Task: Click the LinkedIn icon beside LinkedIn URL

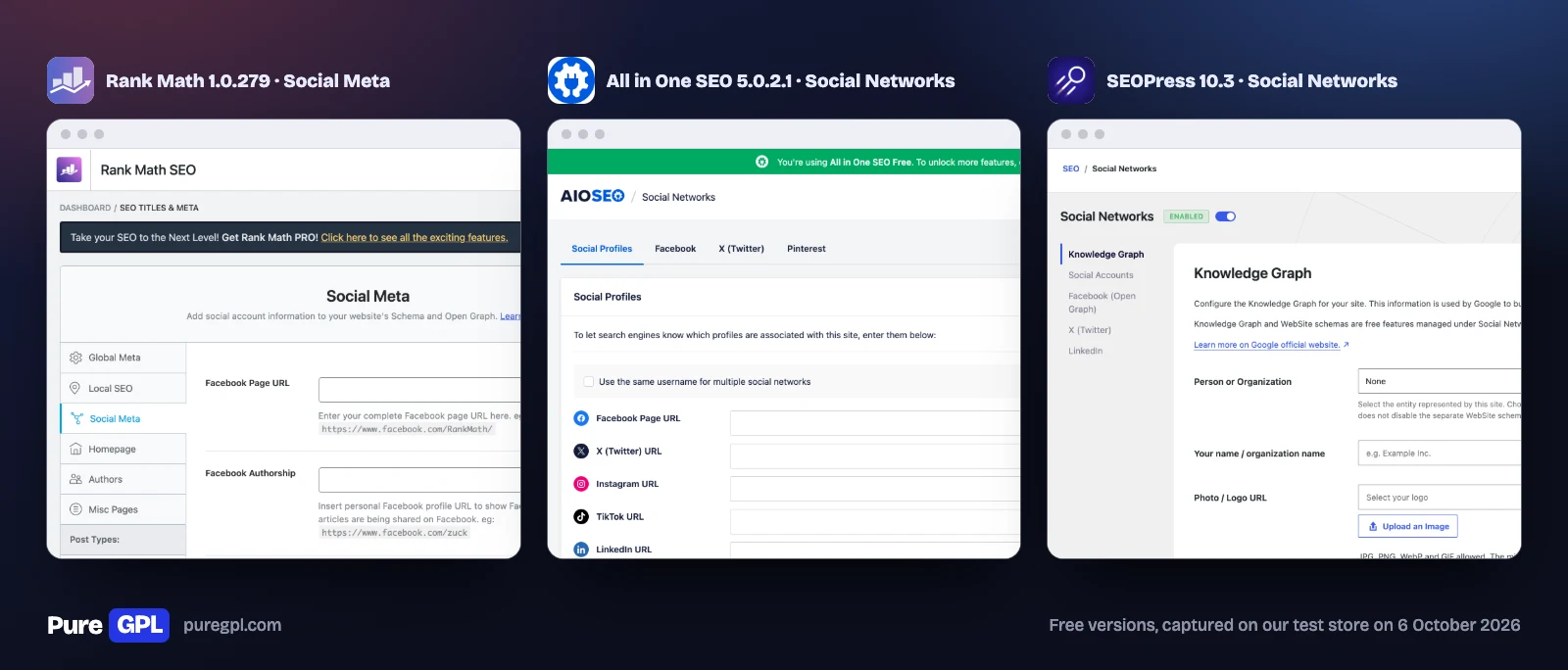Action: (x=581, y=550)
